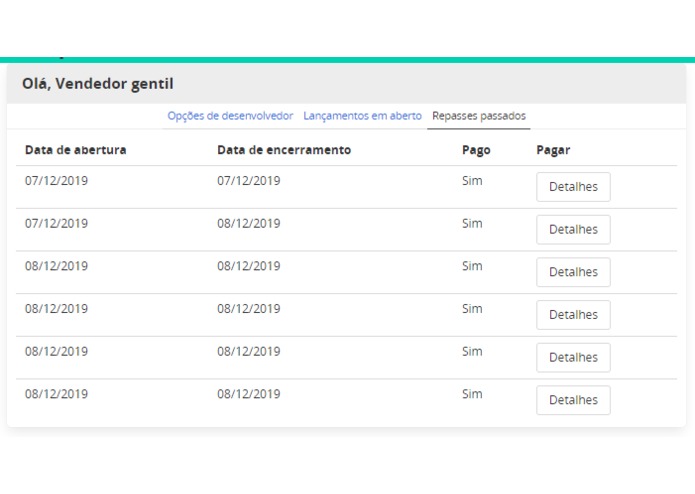Open Detalhes in the third table row

[x=573, y=272]
